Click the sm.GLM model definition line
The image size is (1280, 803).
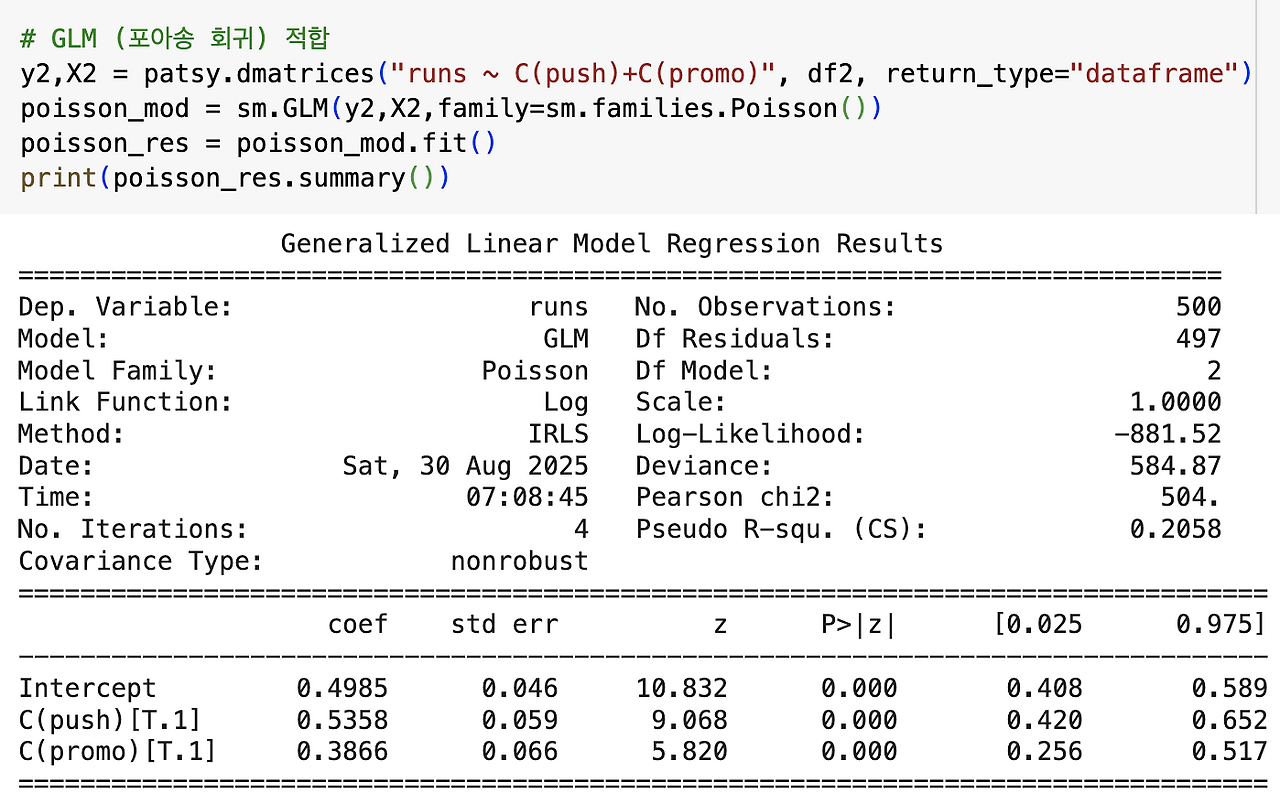point(450,108)
